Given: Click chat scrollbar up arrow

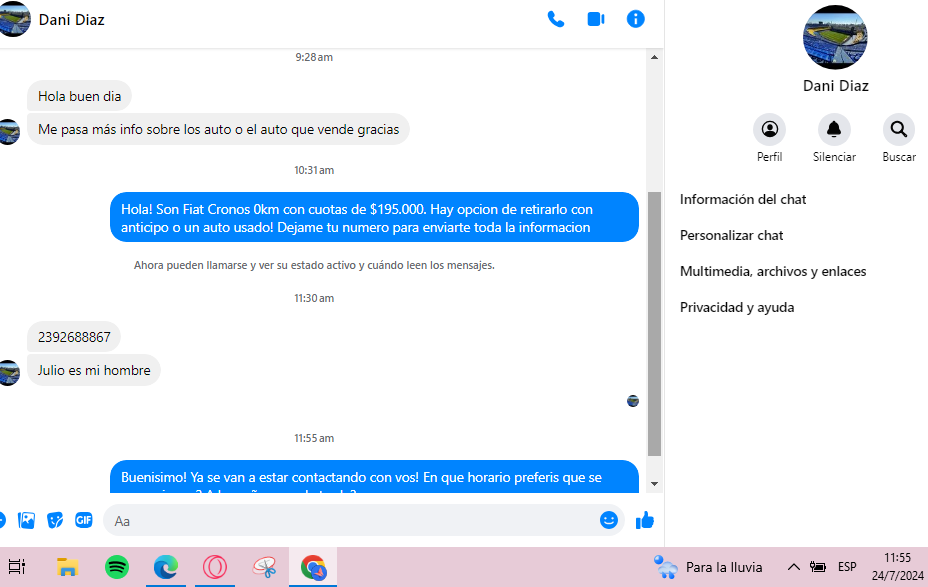Looking at the screenshot, I should click(x=654, y=57).
